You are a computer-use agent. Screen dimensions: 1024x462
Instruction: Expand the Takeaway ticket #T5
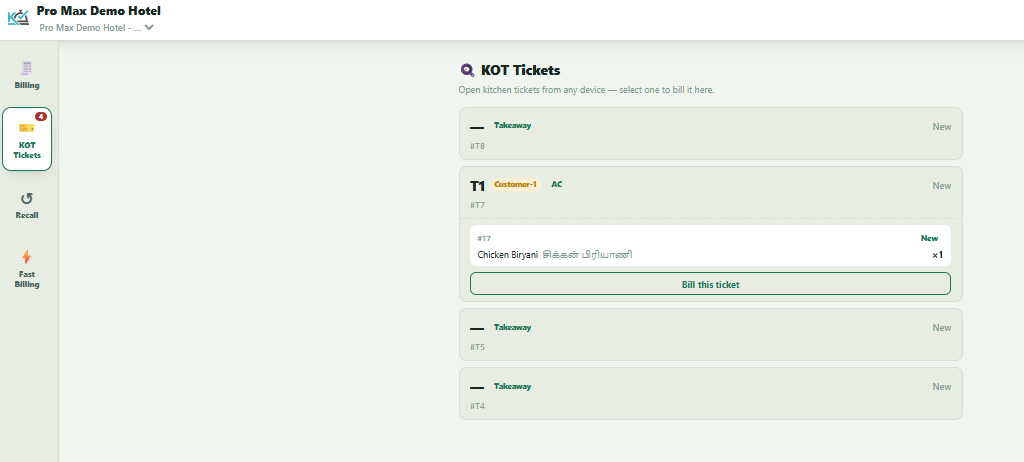coord(711,335)
